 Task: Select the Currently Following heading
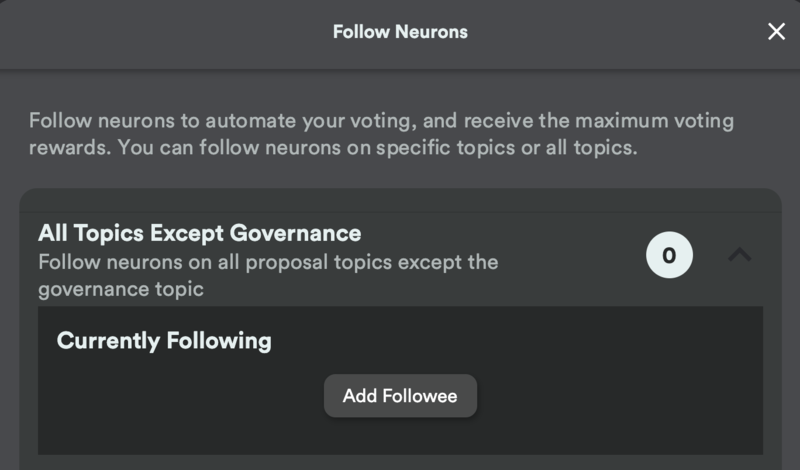tap(164, 340)
